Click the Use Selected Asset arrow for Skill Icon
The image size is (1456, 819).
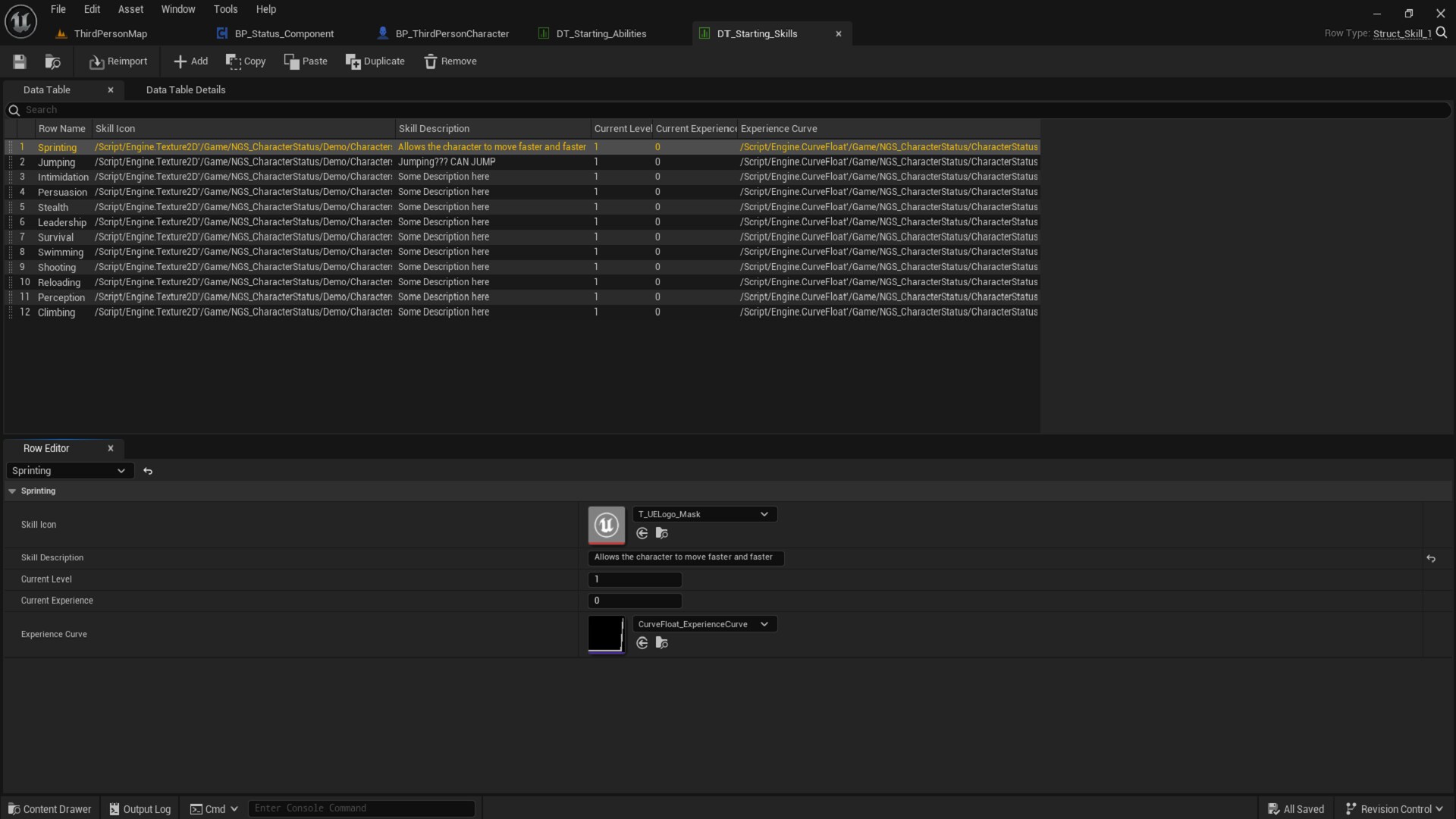click(641, 533)
